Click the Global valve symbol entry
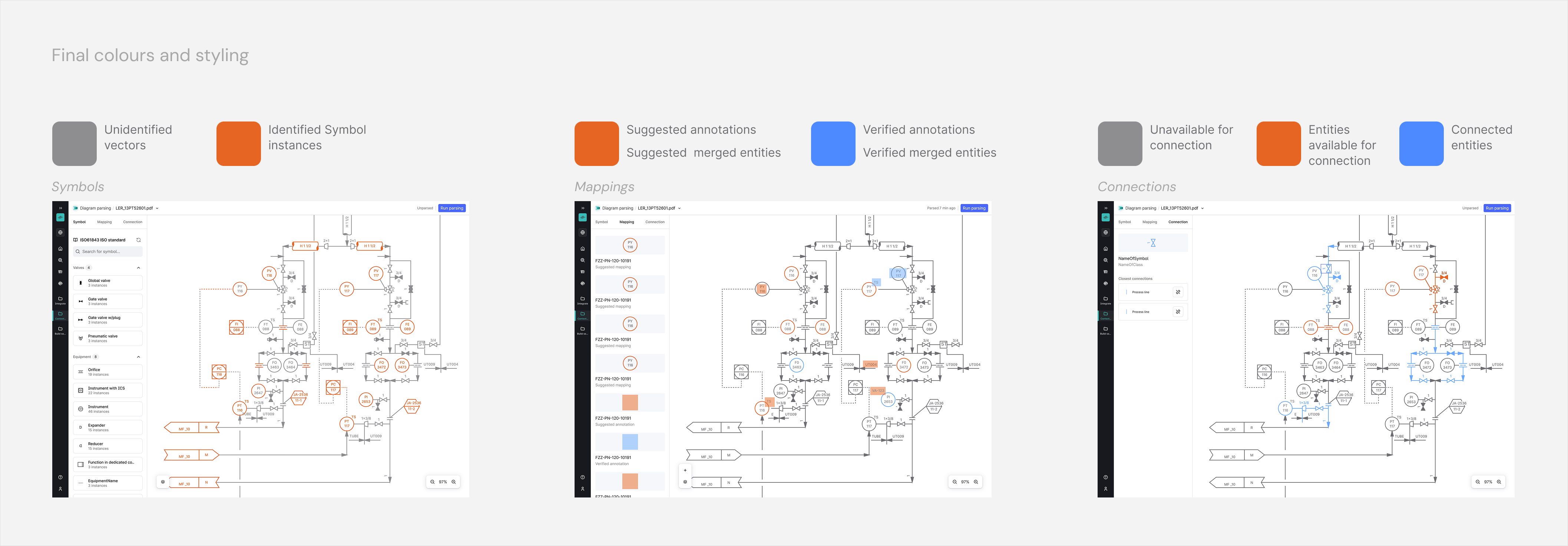 [108, 283]
